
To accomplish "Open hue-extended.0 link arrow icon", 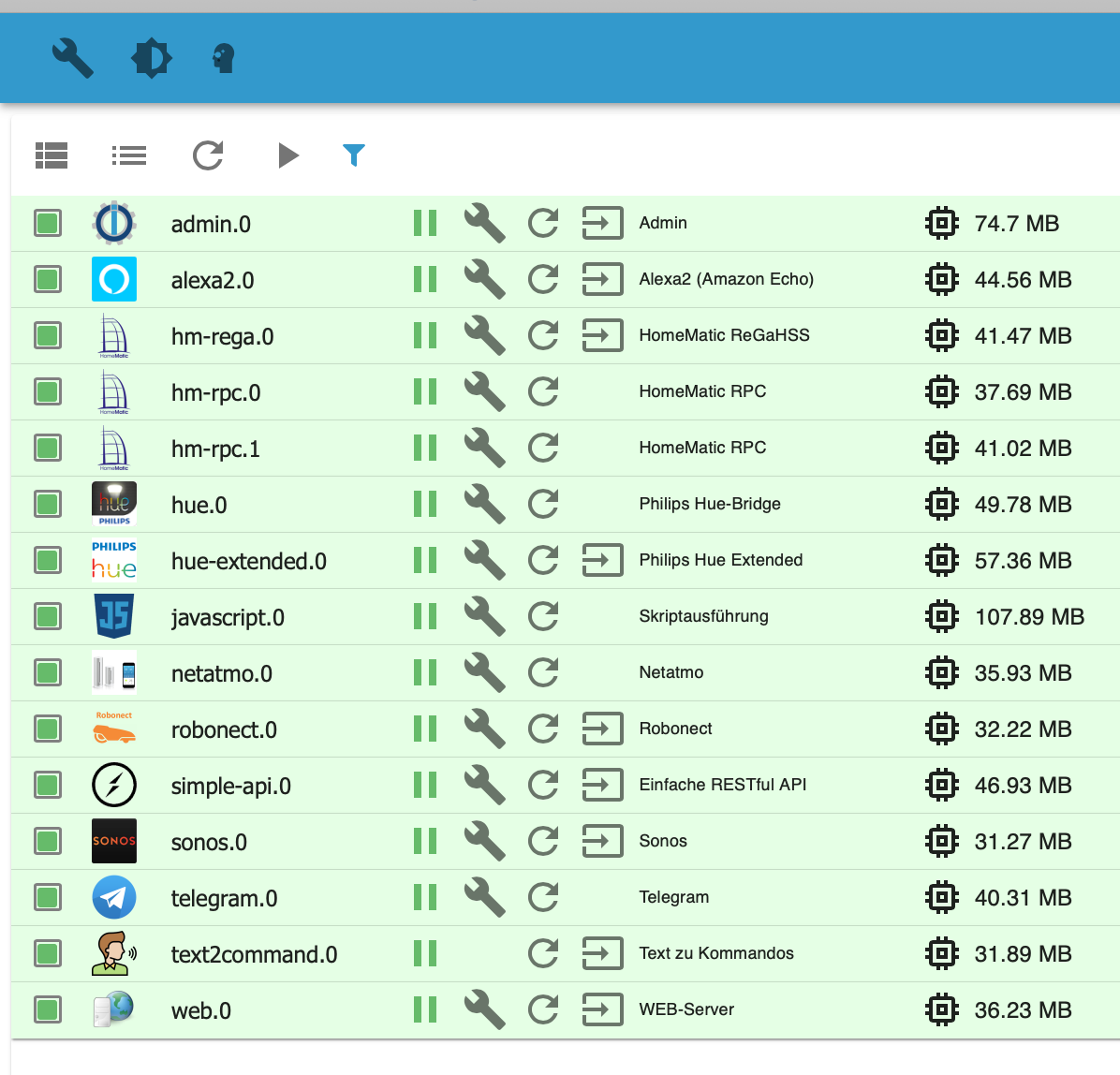I will (603, 560).
